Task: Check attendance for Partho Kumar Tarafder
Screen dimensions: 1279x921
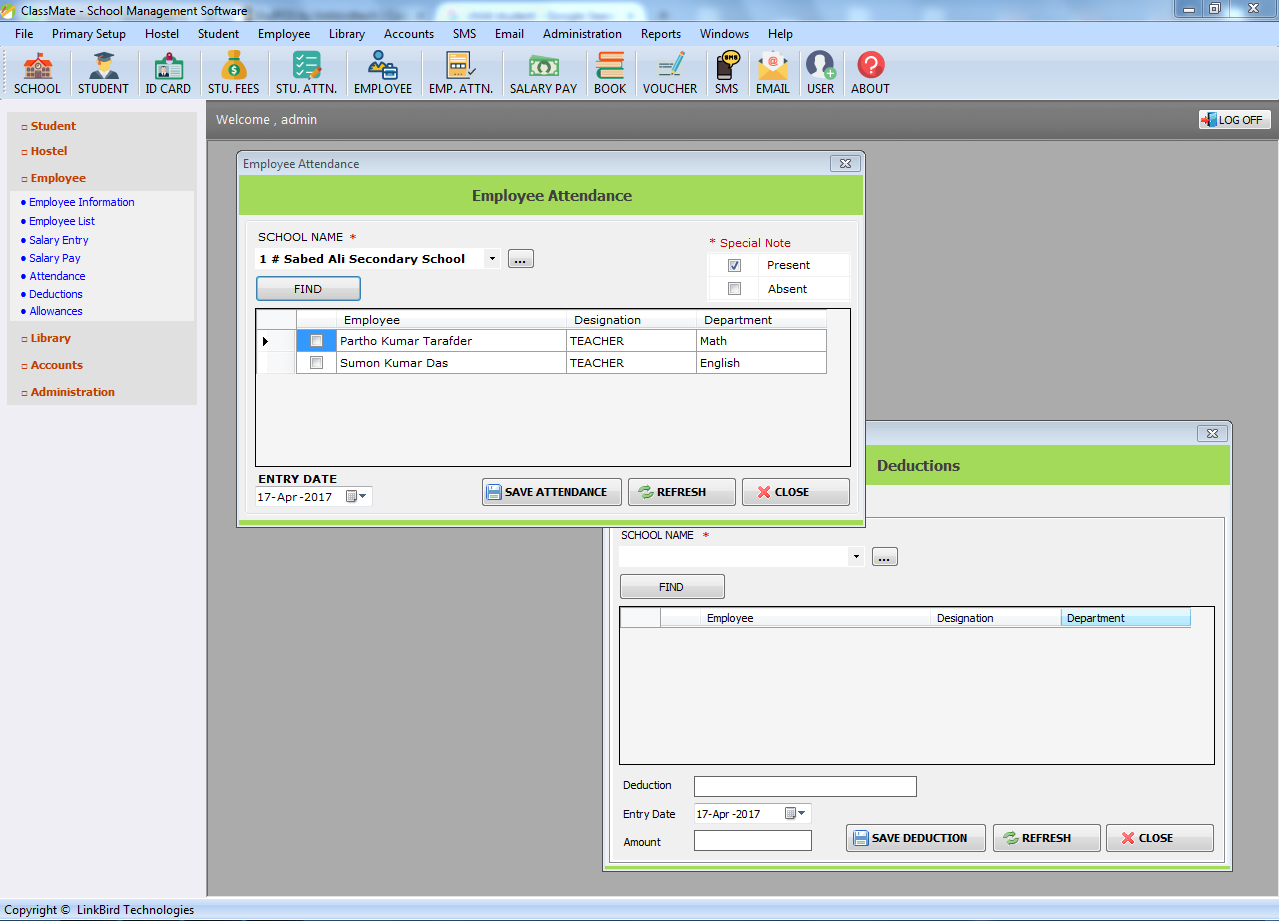Action: (x=316, y=340)
